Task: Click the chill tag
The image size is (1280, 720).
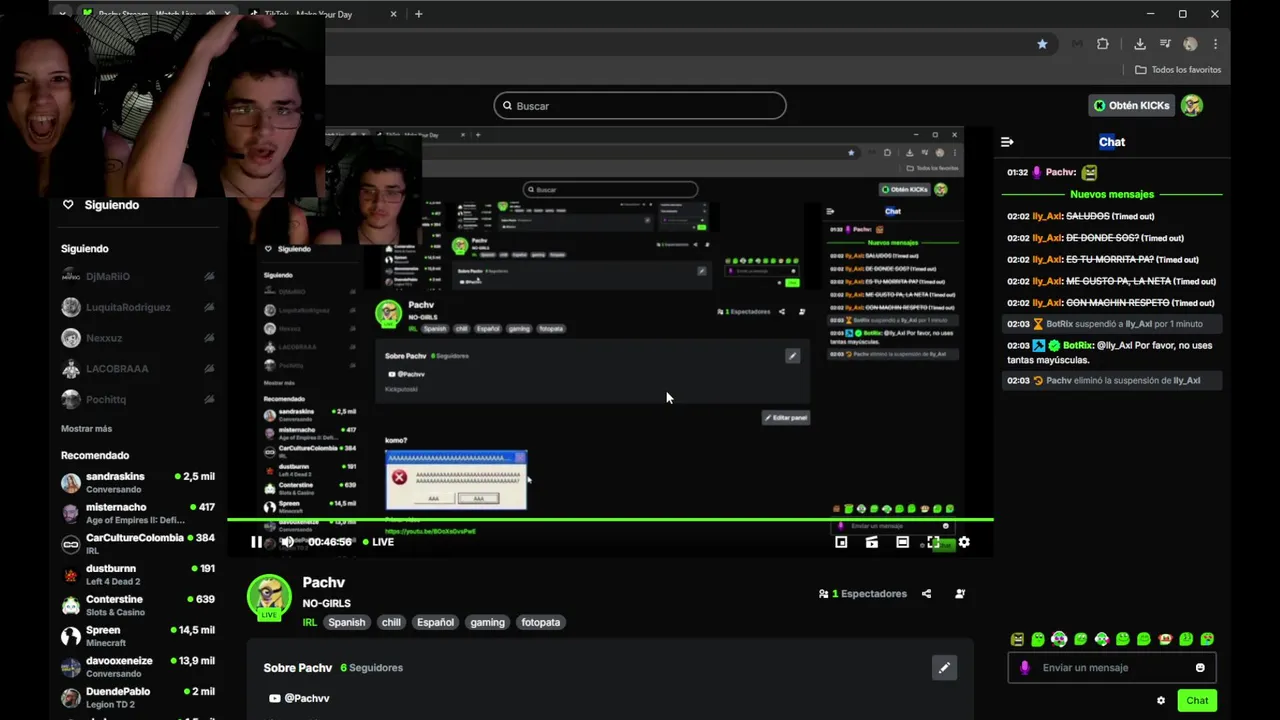Action: (391, 622)
